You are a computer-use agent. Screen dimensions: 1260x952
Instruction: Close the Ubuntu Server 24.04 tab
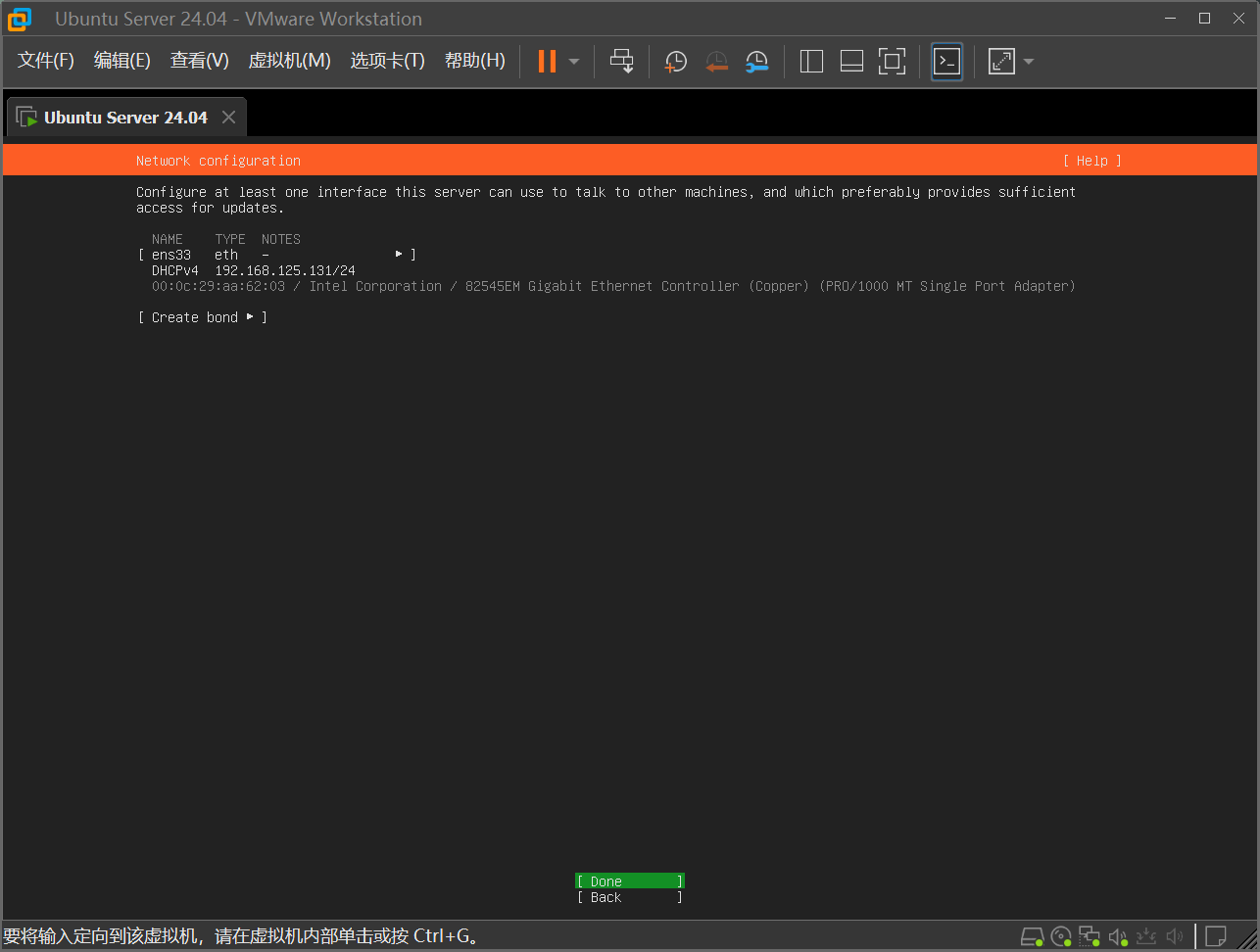[x=228, y=118]
